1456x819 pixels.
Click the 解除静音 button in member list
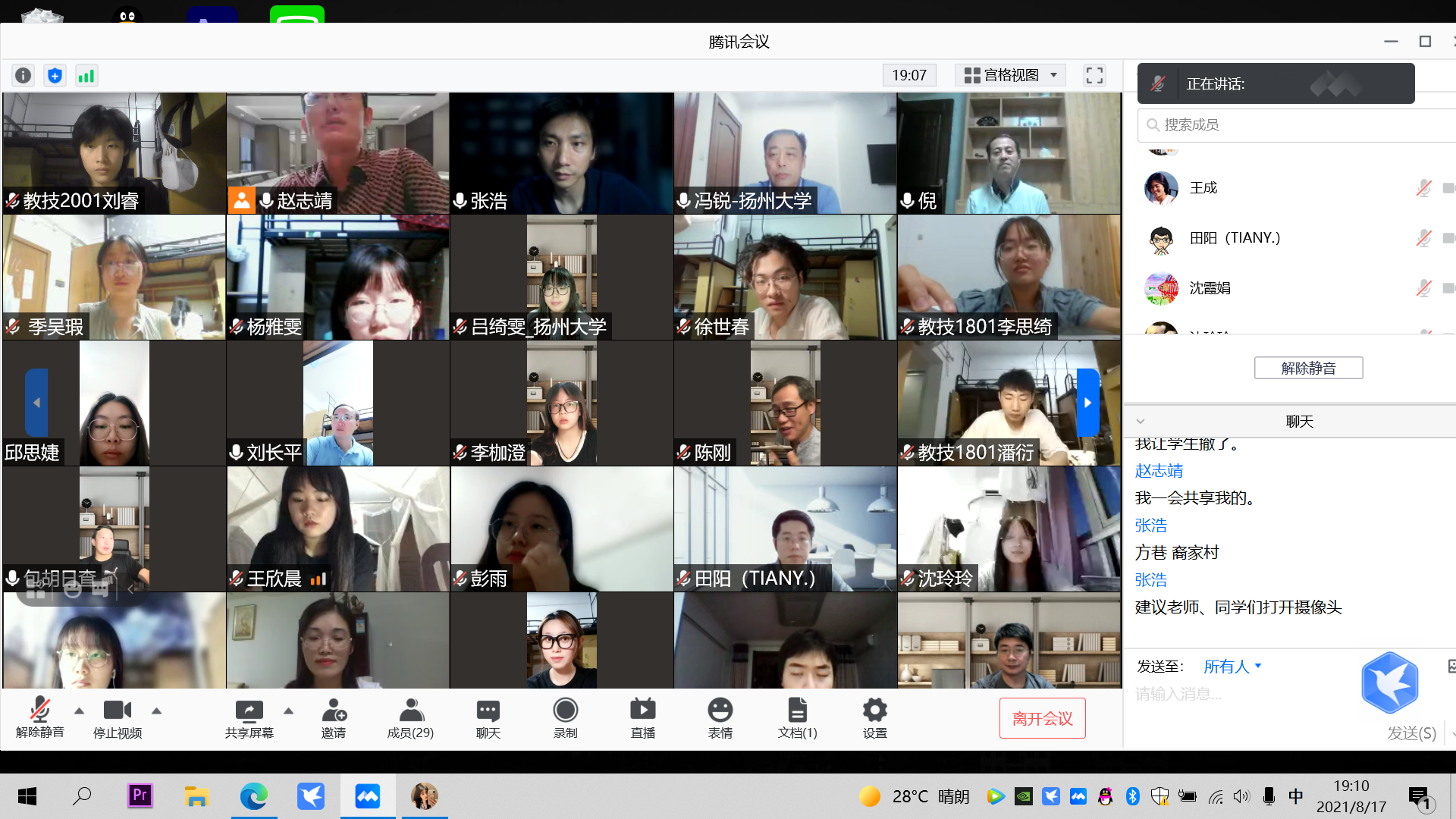(x=1308, y=368)
